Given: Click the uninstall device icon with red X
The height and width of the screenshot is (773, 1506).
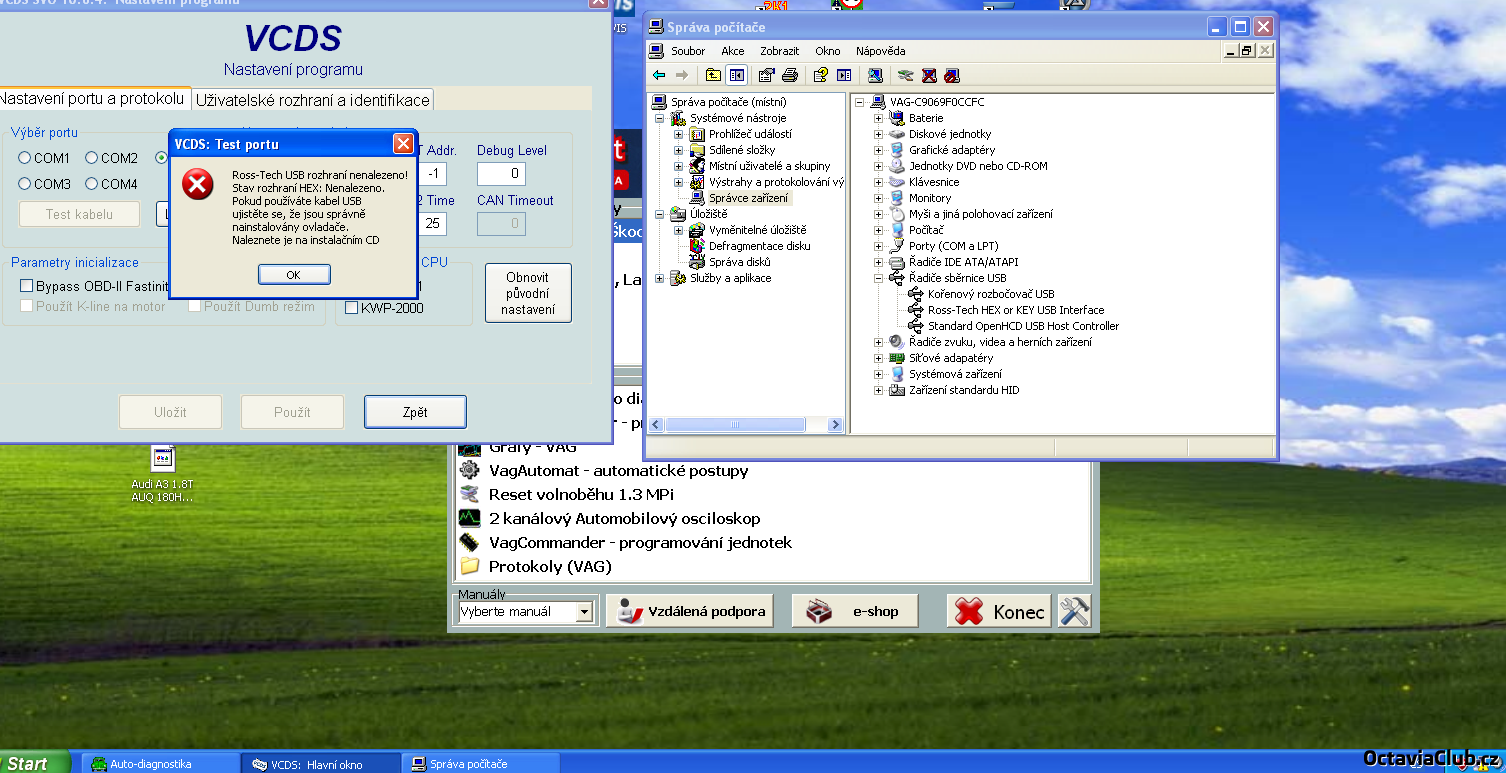Looking at the screenshot, I should 929,75.
